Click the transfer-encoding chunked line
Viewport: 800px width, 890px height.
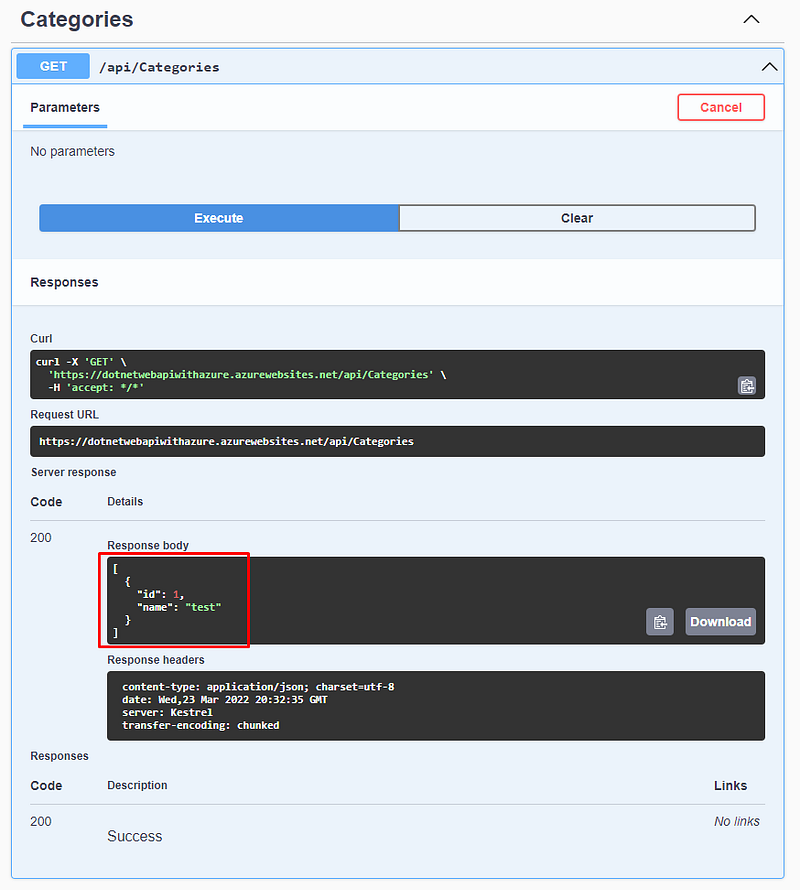coord(200,725)
